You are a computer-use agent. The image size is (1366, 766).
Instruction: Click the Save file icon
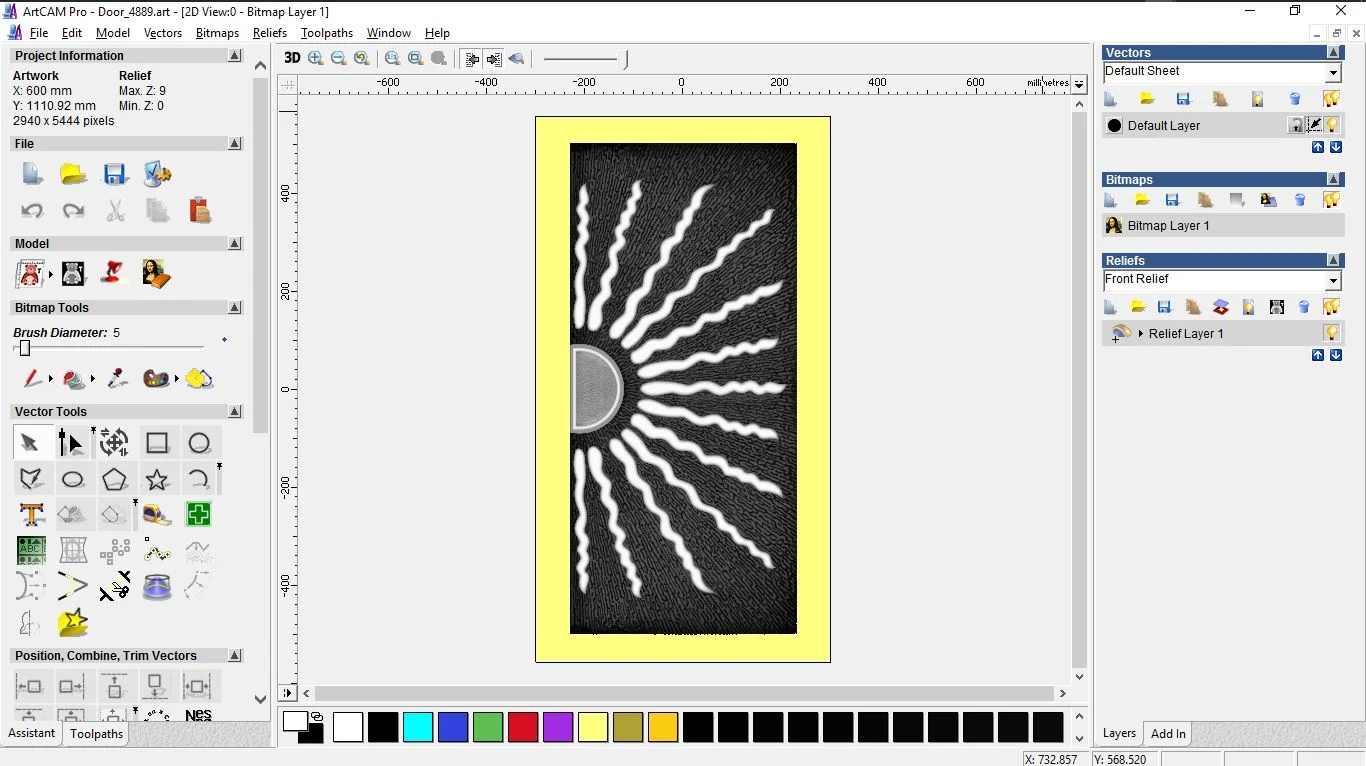(x=115, y=174)
